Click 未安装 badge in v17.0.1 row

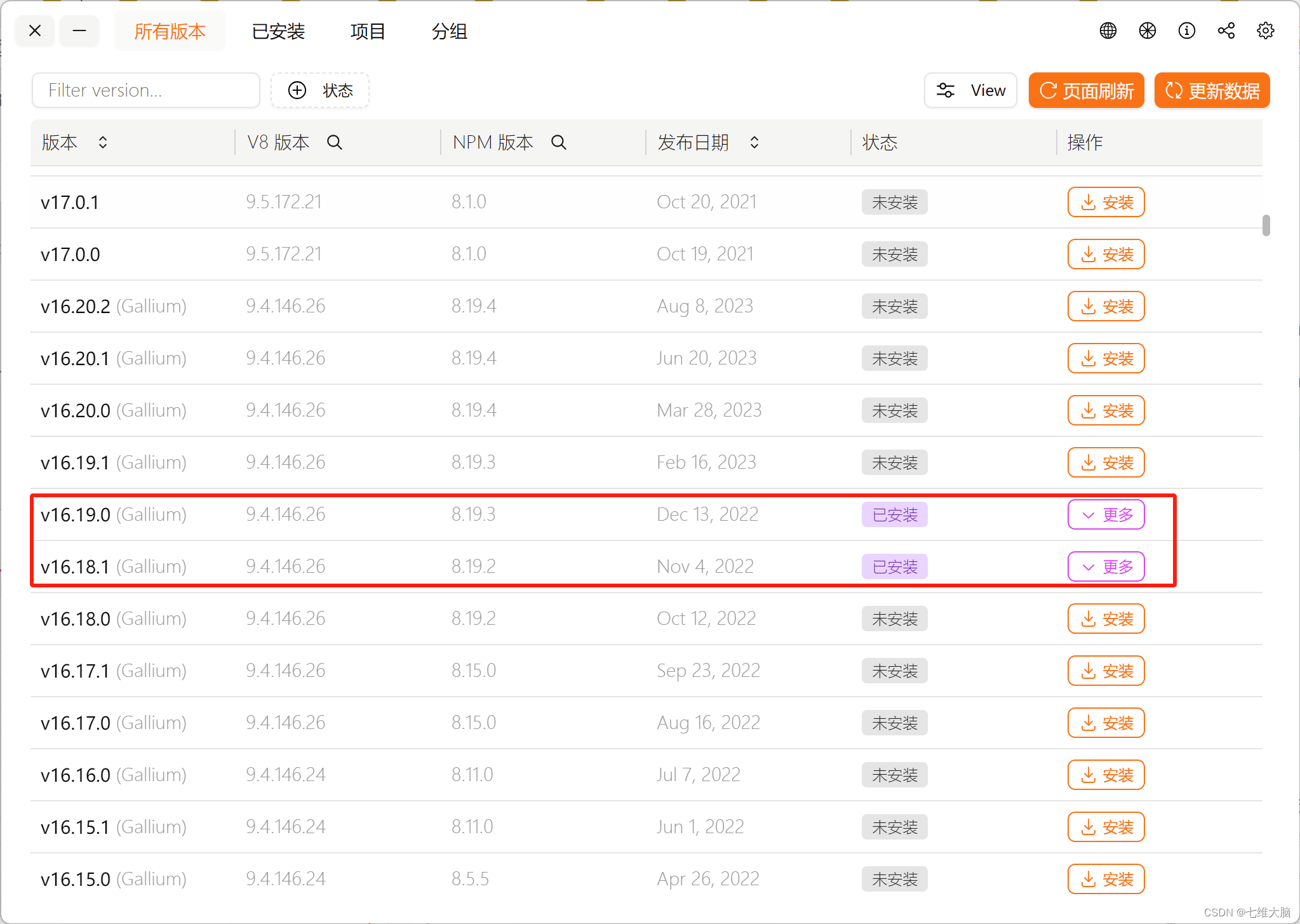[x=894, y=202]
